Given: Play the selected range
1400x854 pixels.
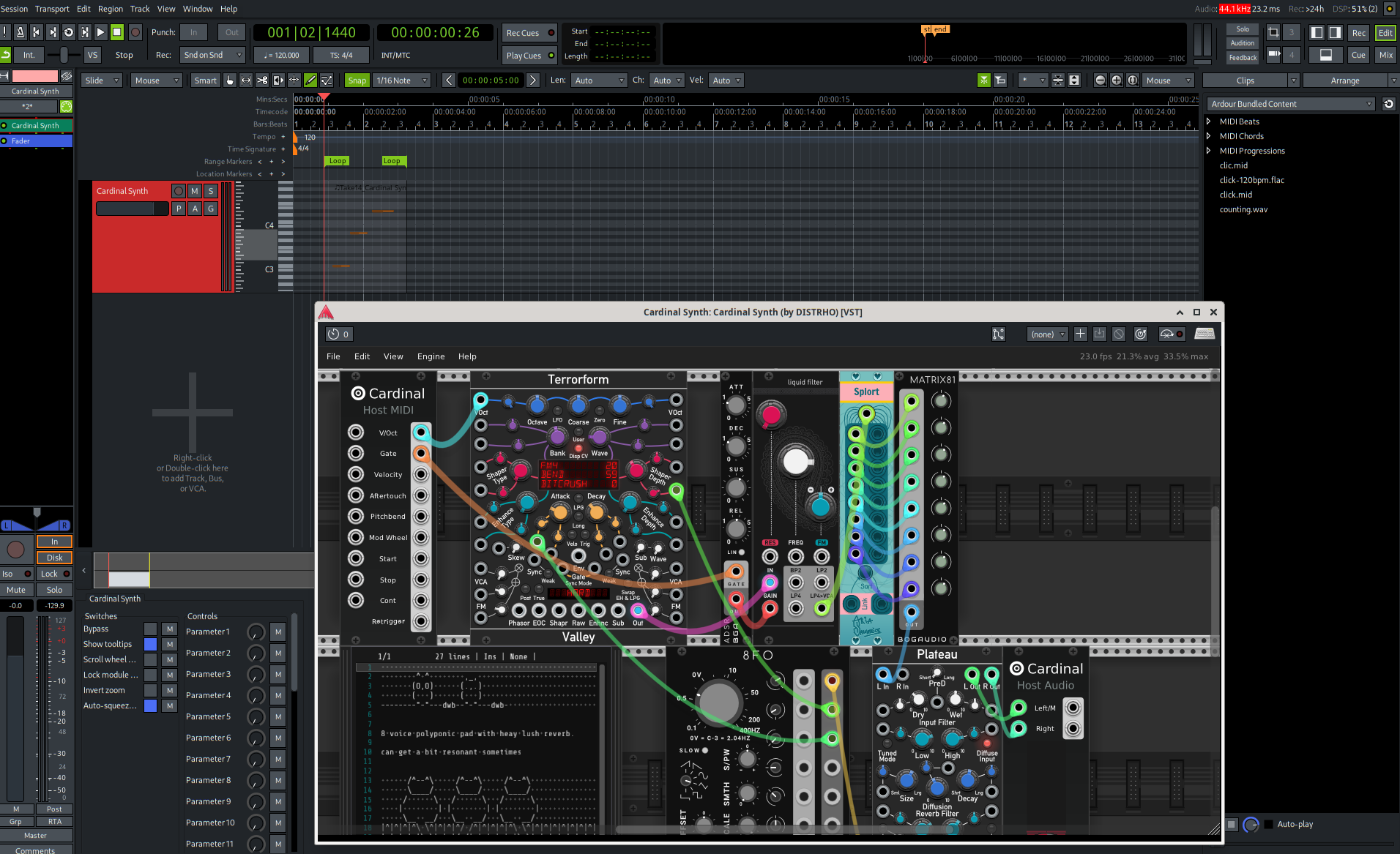Looking at the screenshot, I should coord(84,32).
